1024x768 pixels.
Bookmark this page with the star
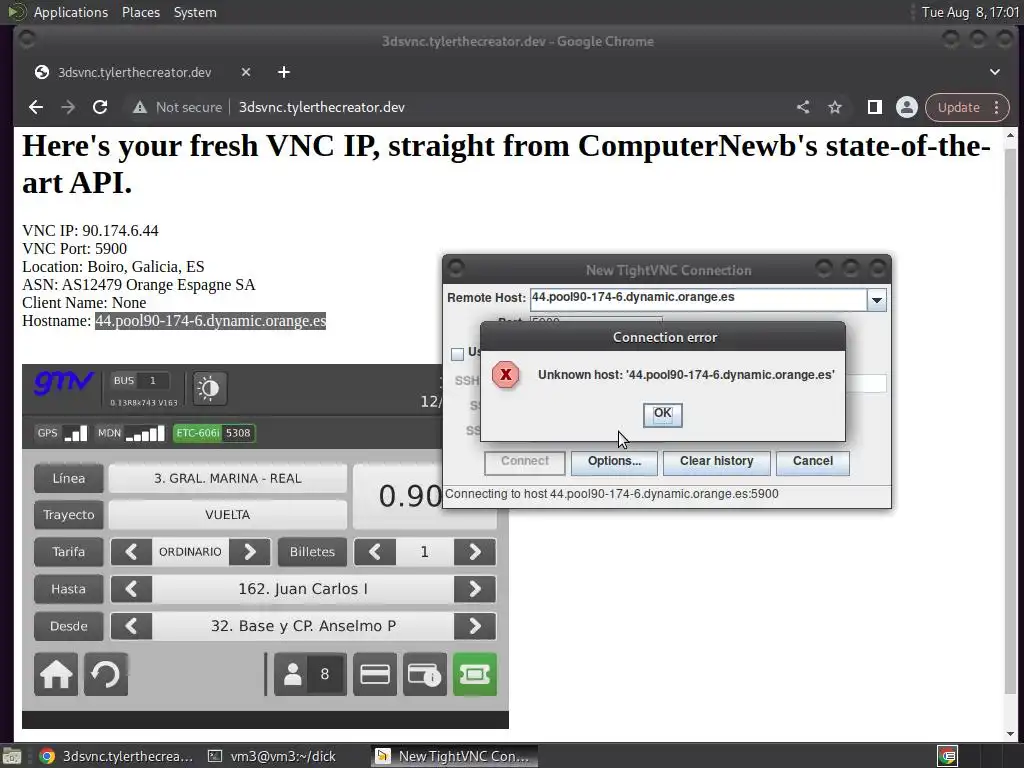[x=835, y=107]
